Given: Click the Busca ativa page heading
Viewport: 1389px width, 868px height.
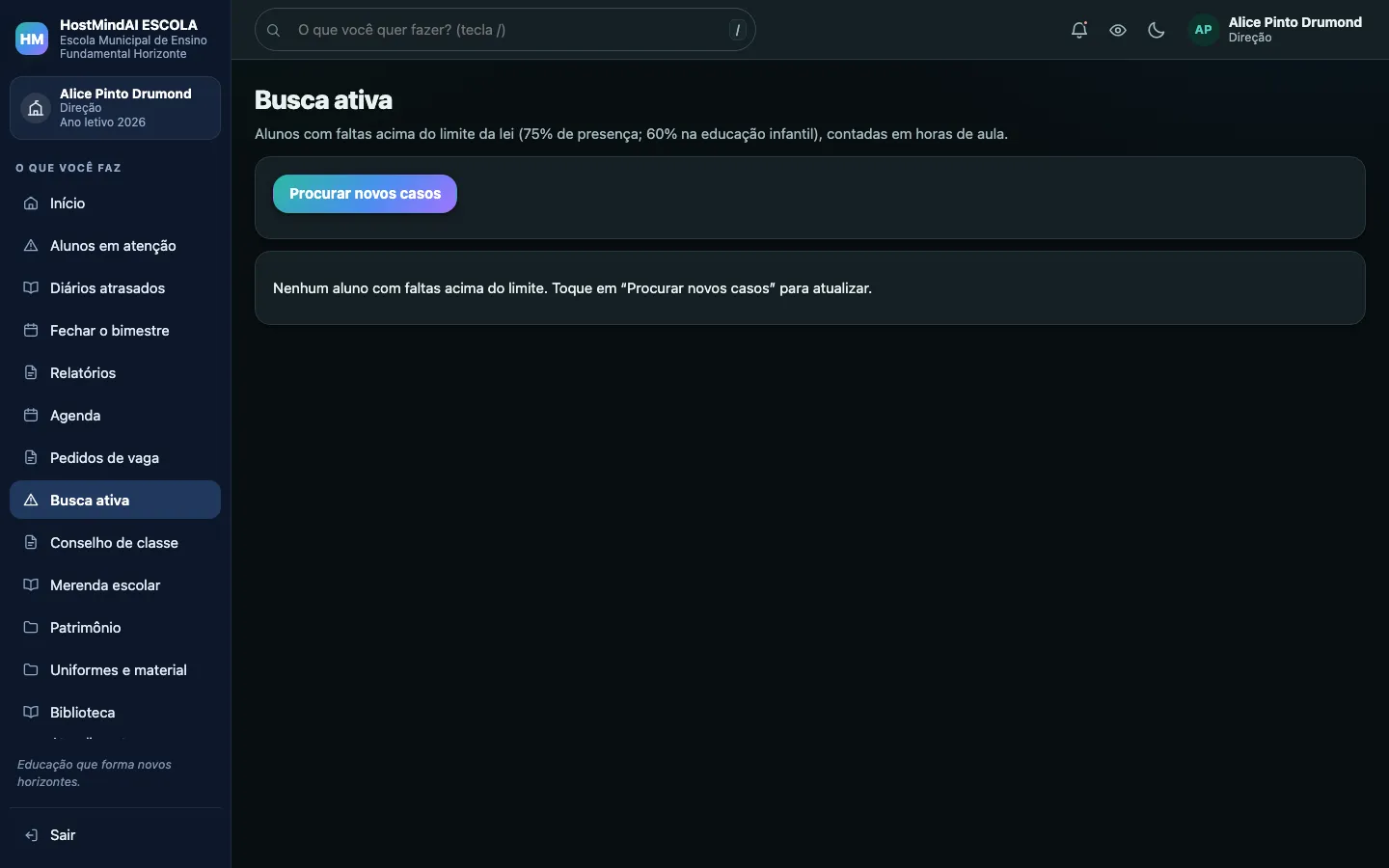Looking at the screenshot, I should click(323, 100).
